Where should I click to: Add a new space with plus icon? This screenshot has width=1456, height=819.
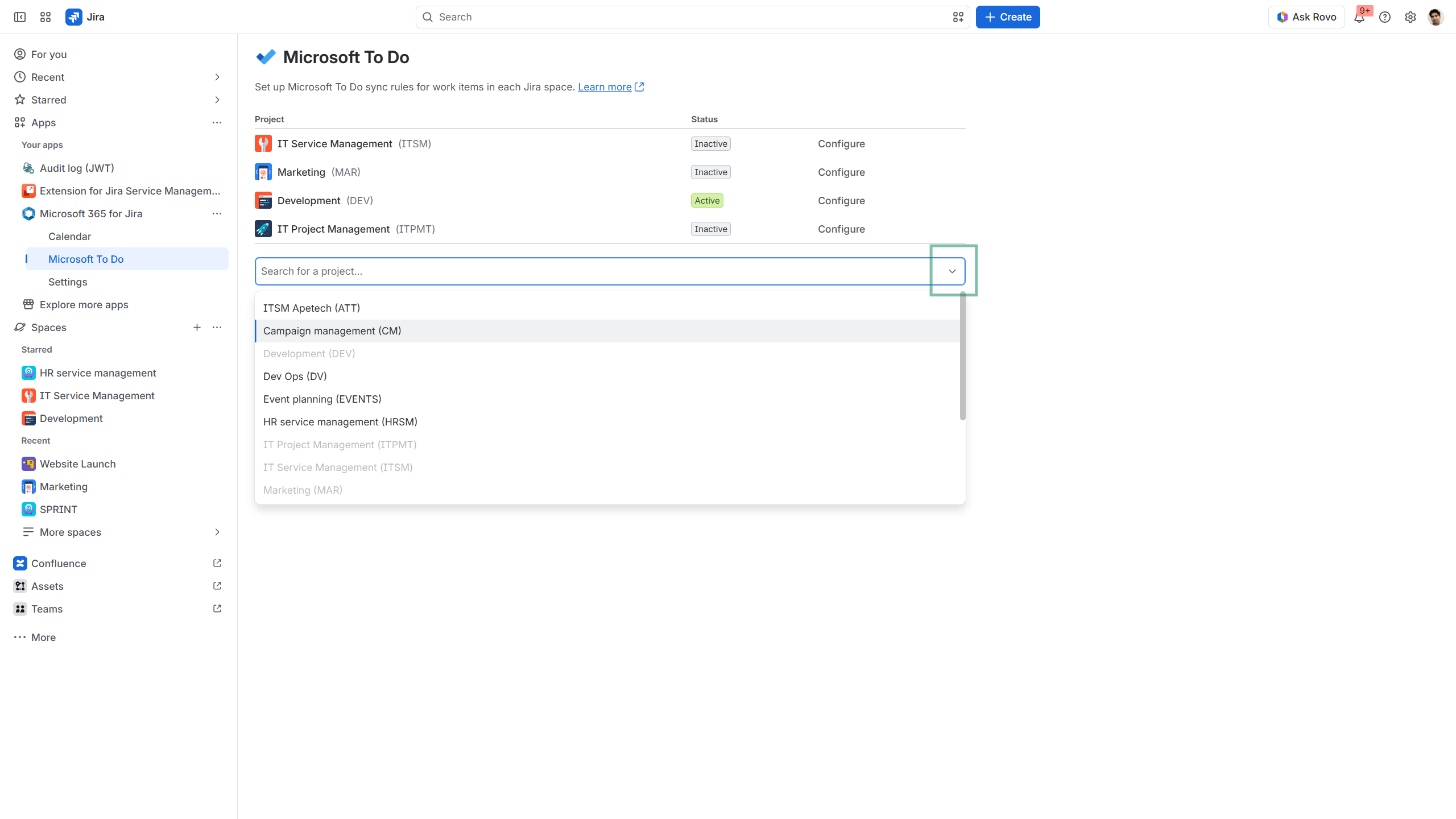197,327
